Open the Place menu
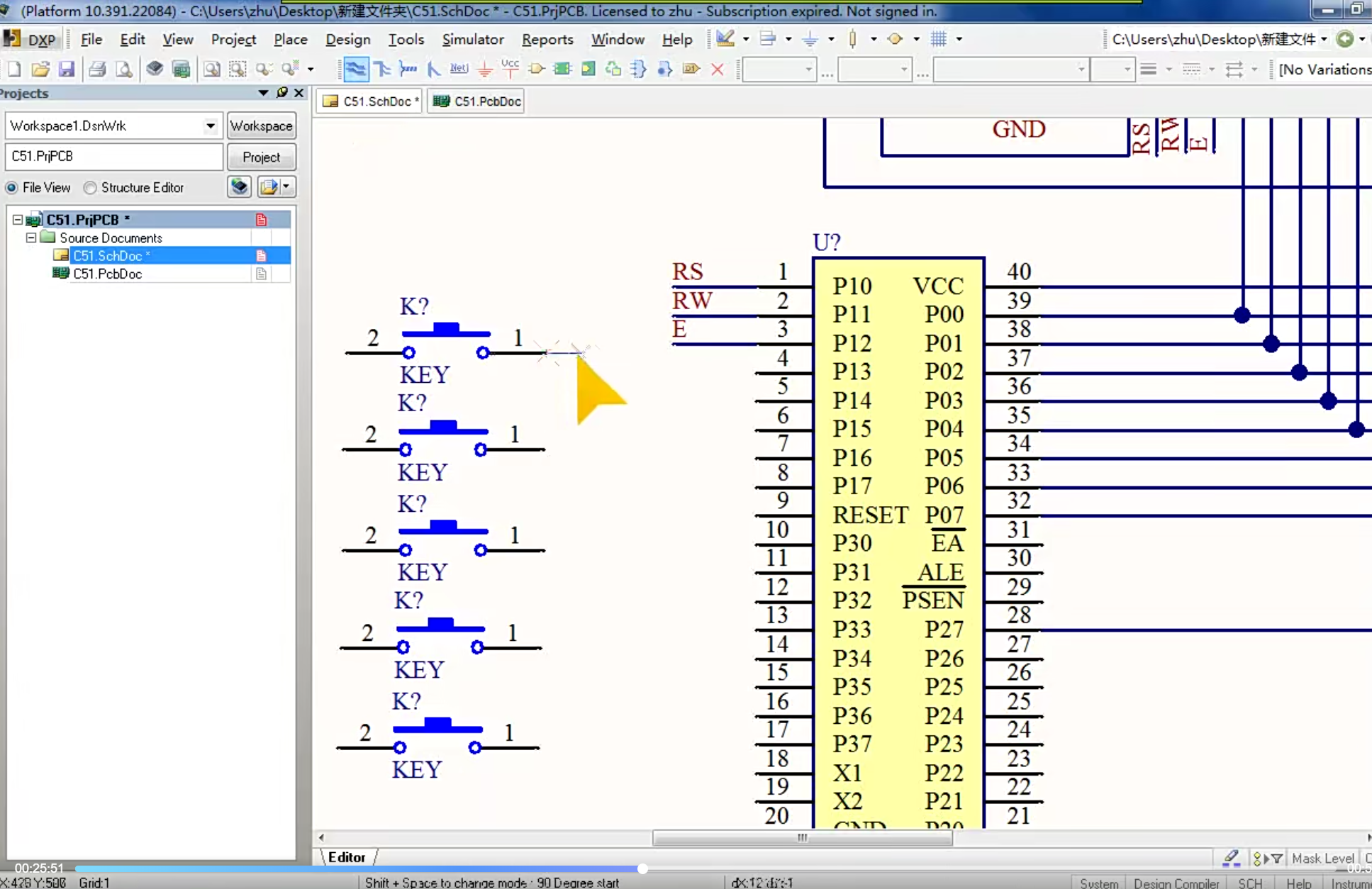Screen dimensions: 1372x889 coord(291,40)
